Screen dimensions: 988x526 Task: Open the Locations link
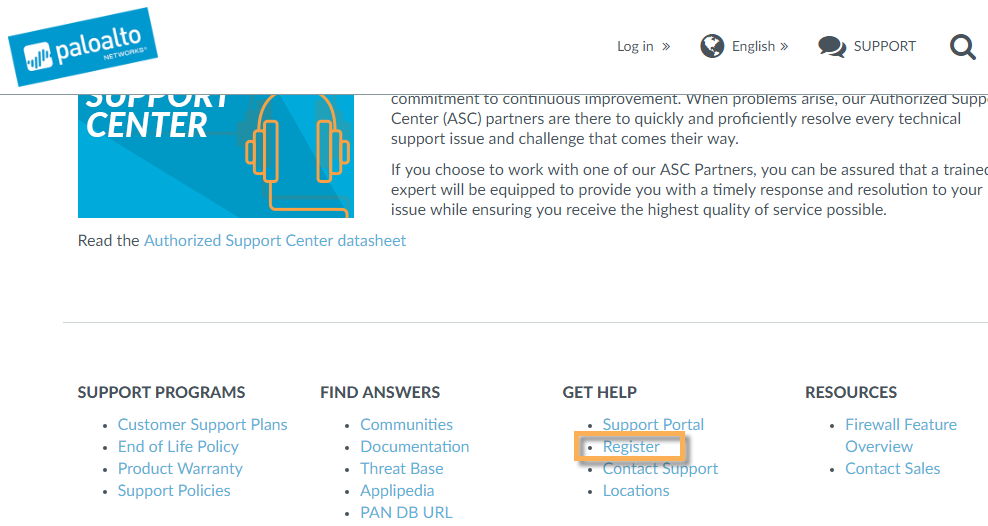point(636,491)
